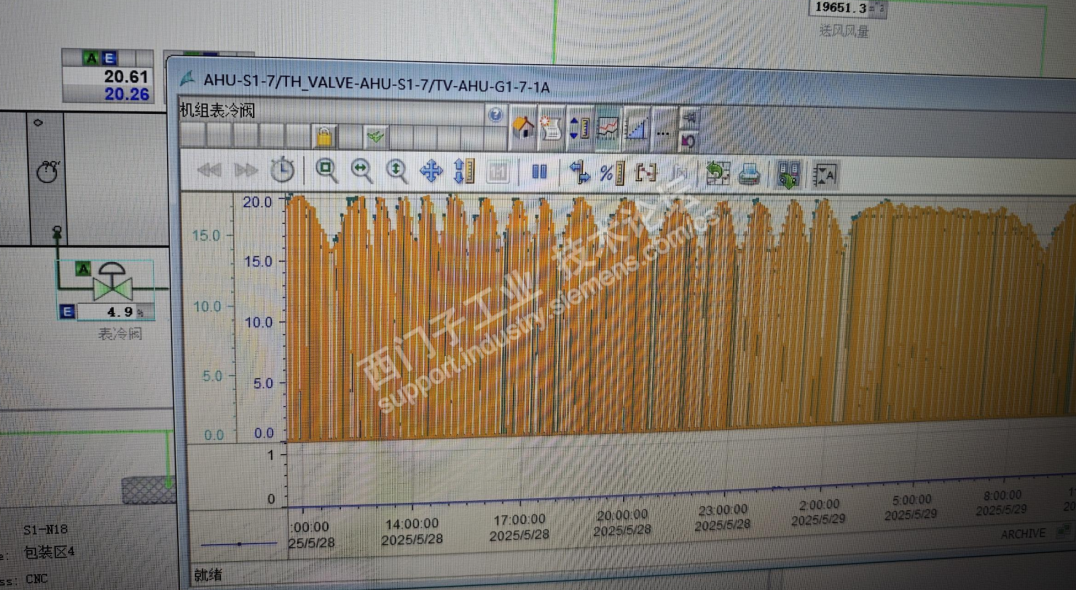The width and height of the screenshot is (1076, 590).
Task: Open the ramp view blue triangle icon
Action: coord(635,130)
